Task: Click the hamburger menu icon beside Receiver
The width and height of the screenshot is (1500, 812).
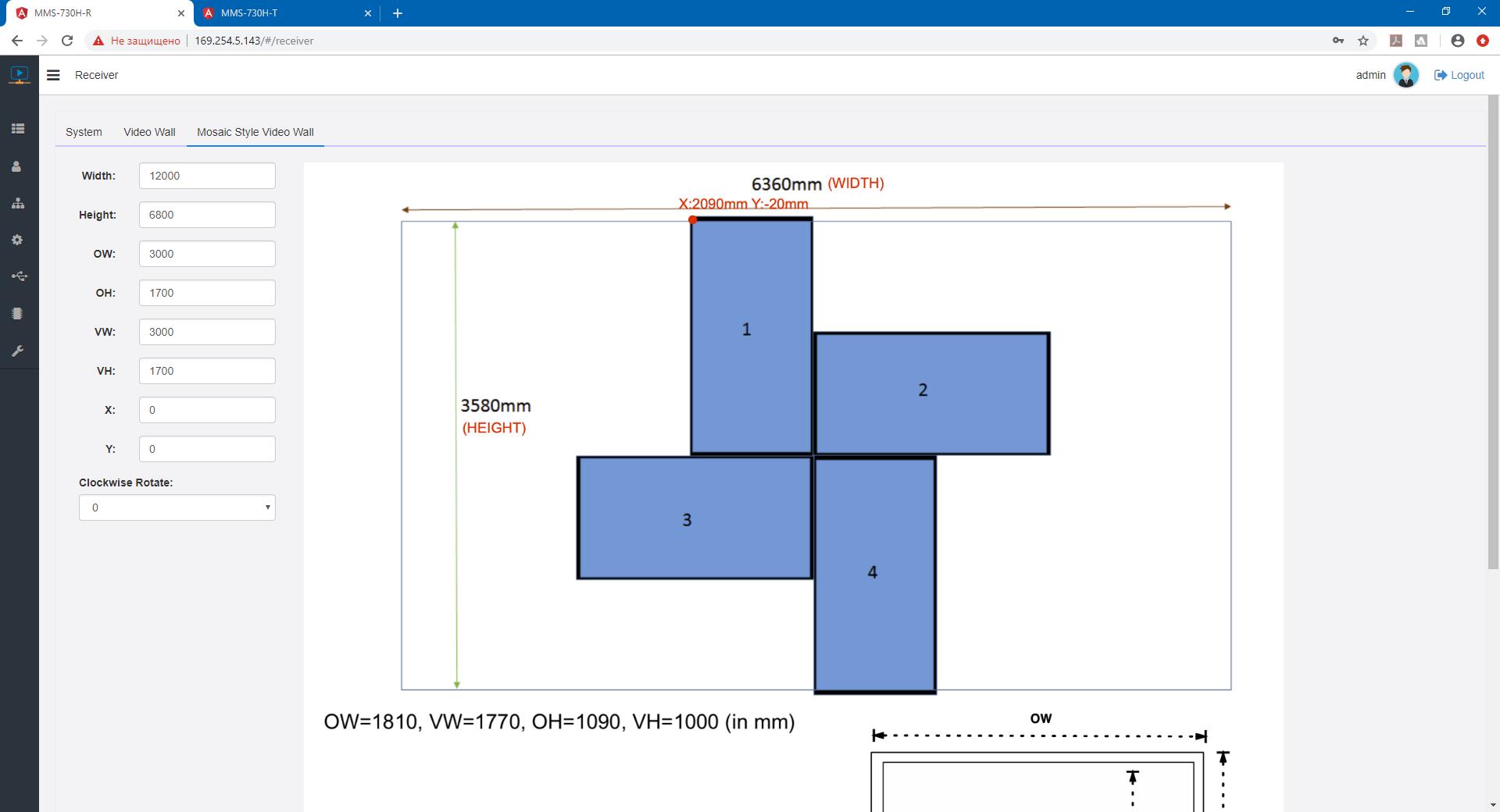Action: click(53, 75)
